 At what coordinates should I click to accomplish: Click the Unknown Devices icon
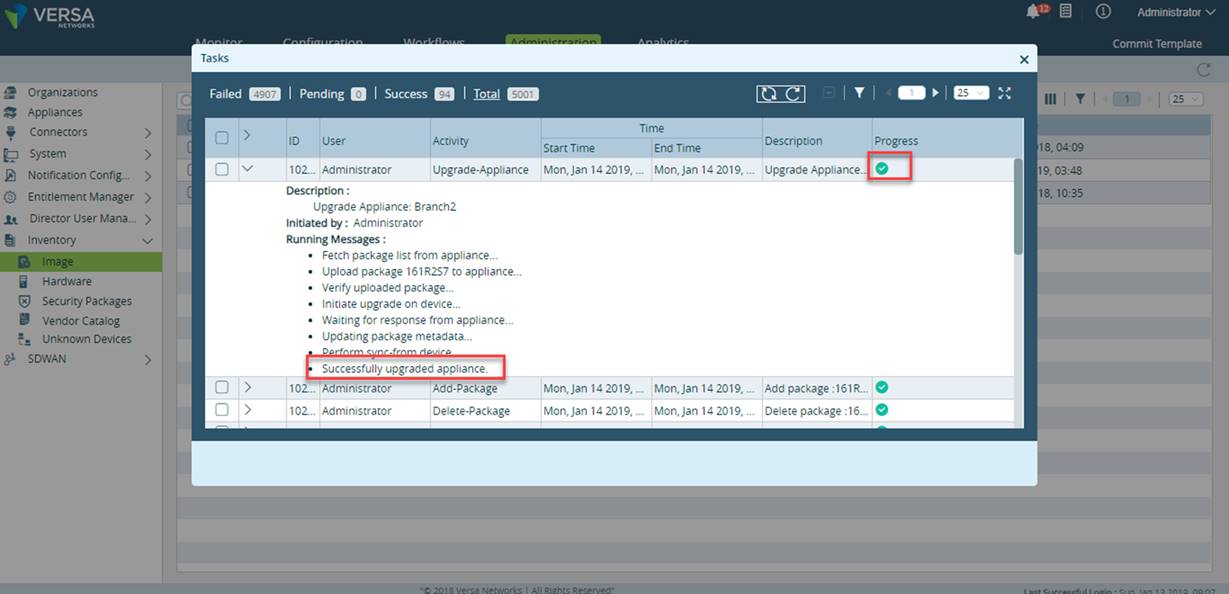(24, 339)
